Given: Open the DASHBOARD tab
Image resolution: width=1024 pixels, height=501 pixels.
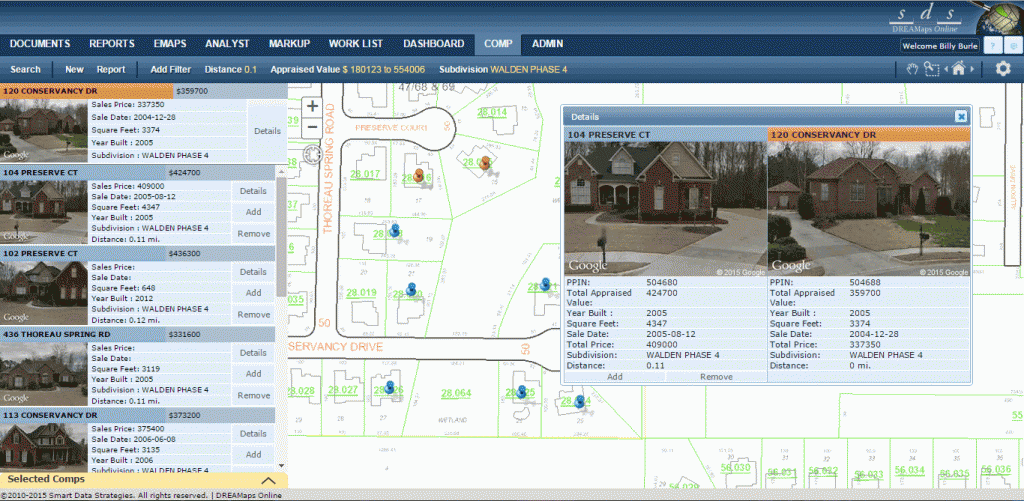Looking at the screenshot, I should click(434, 44).
